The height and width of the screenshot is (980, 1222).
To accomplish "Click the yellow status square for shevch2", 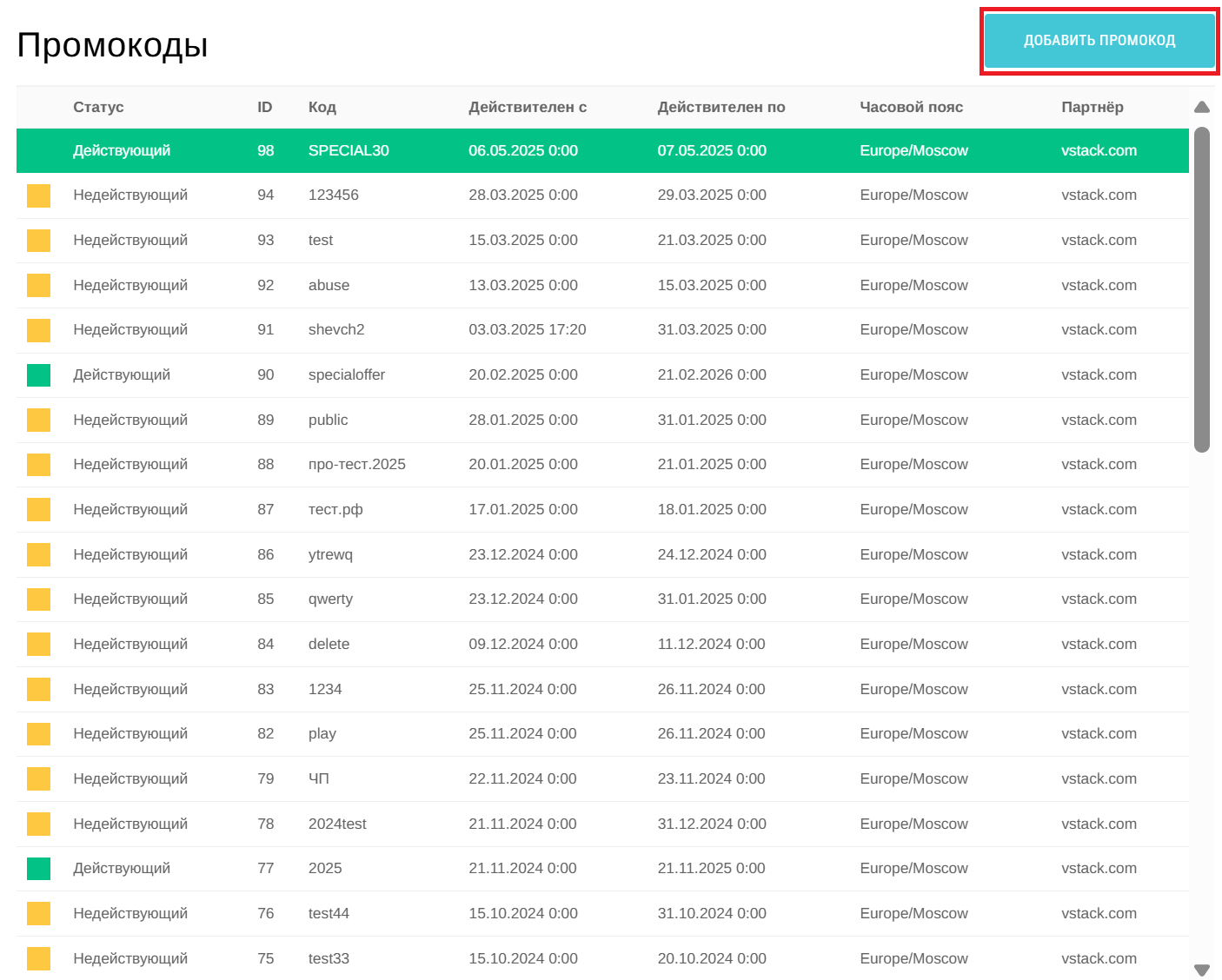I will (x=38, y=330).
